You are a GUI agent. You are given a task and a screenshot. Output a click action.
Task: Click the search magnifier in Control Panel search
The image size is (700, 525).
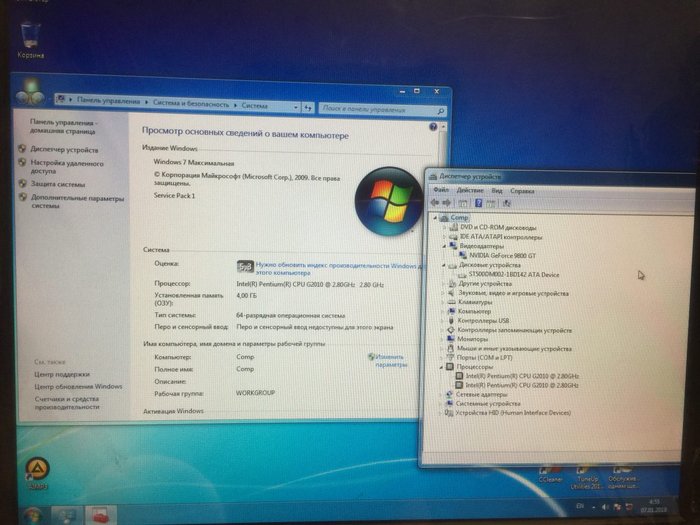[x=440, y=111]
